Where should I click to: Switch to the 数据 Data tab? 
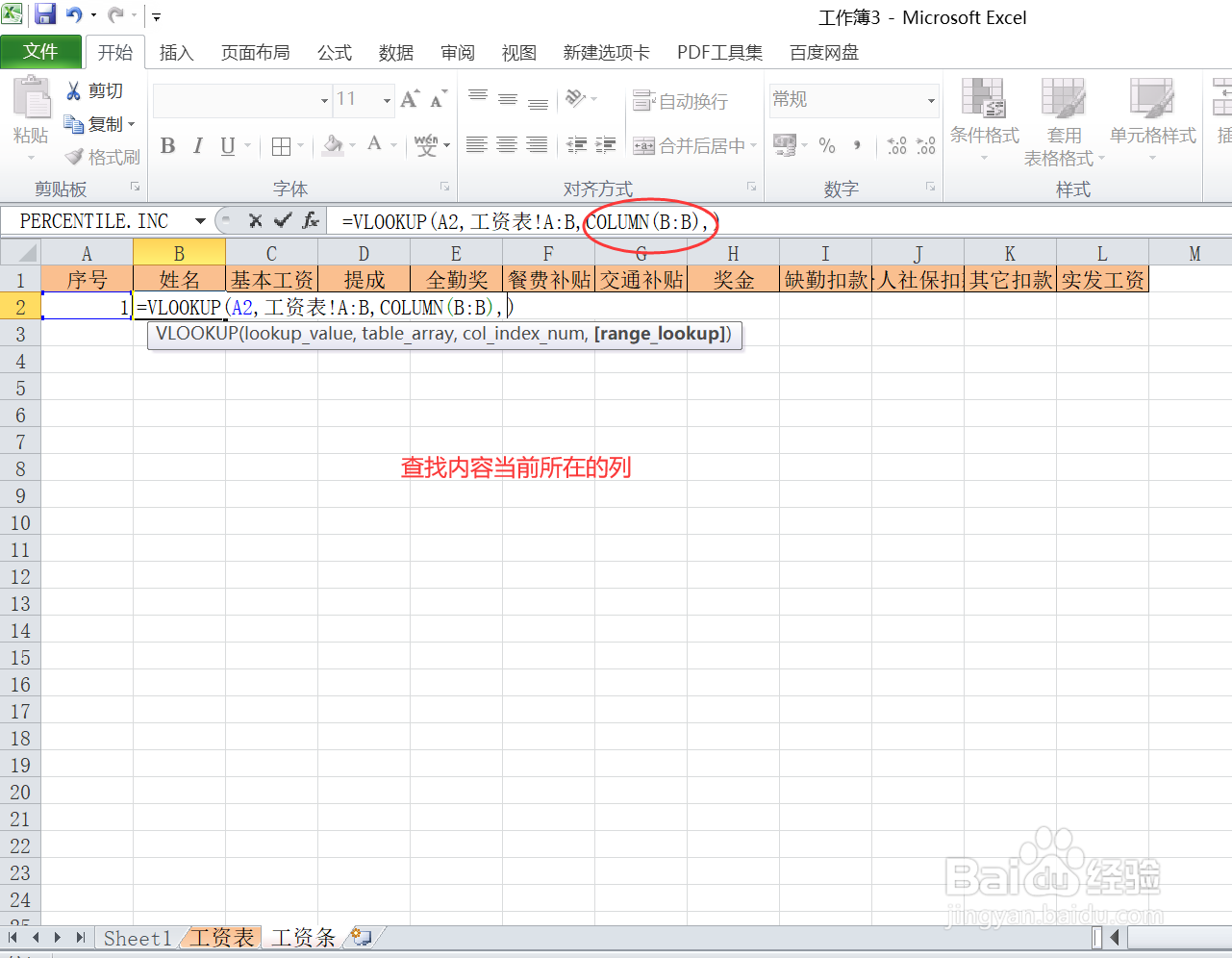(x=396, y=53)
